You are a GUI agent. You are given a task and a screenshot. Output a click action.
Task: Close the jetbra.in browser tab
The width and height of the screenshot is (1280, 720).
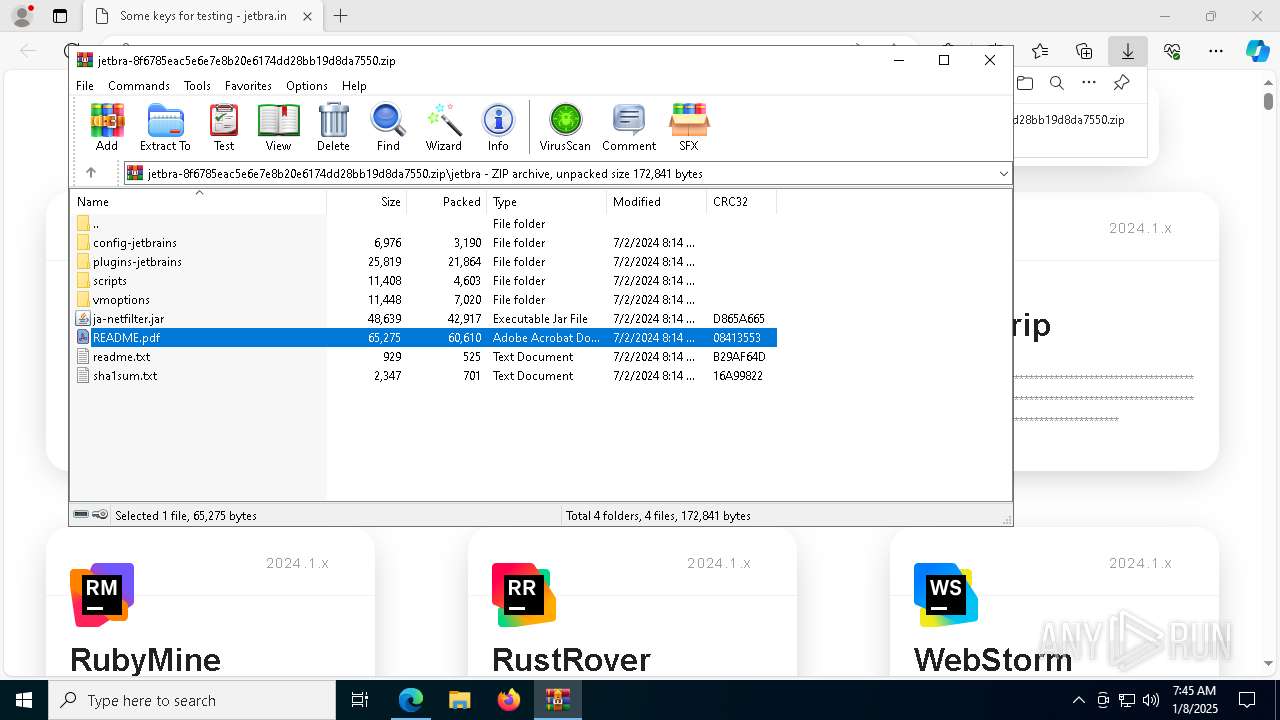(308, 16)
